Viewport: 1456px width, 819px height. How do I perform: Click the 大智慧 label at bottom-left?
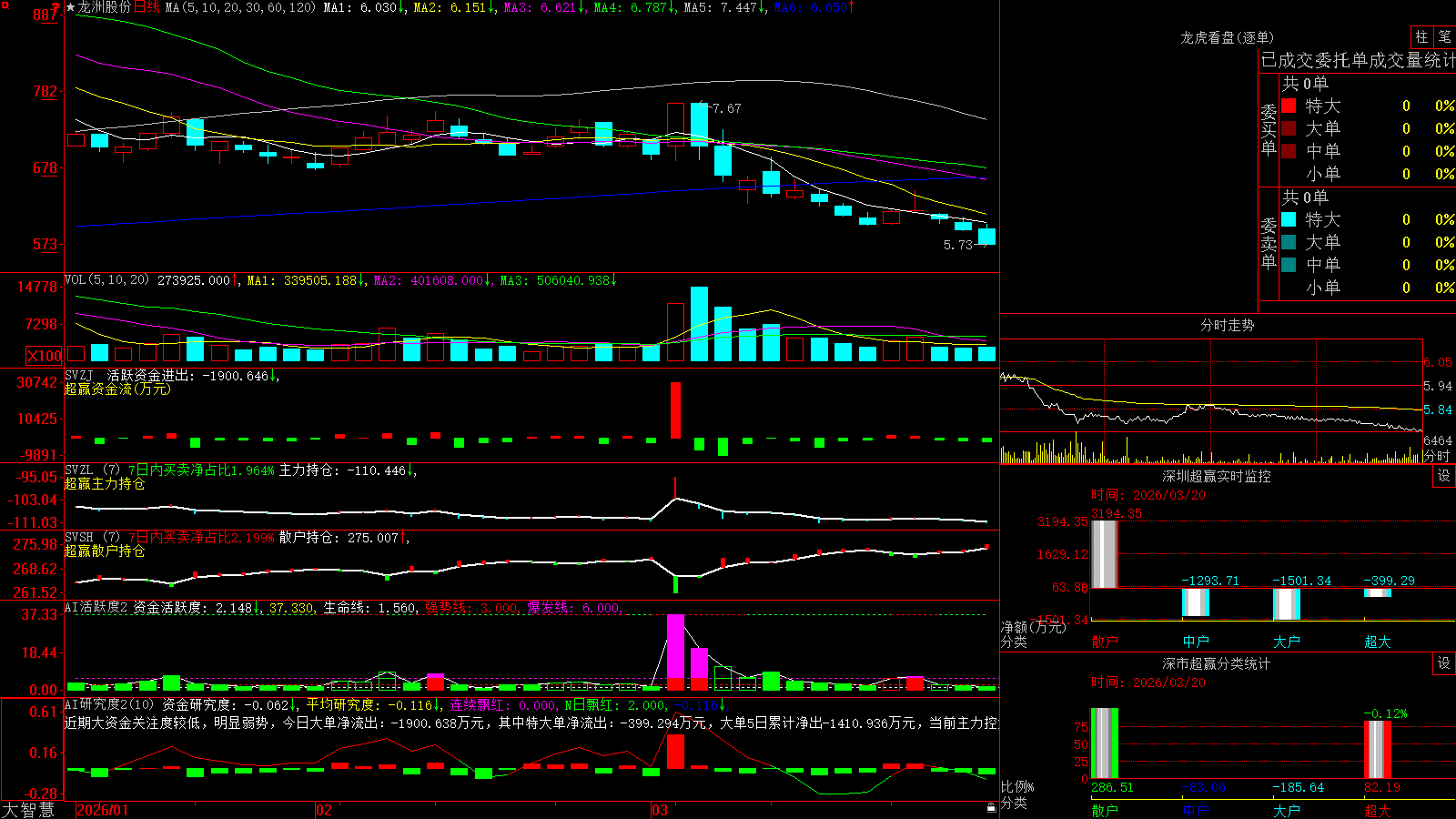click(x=28, y=810)
